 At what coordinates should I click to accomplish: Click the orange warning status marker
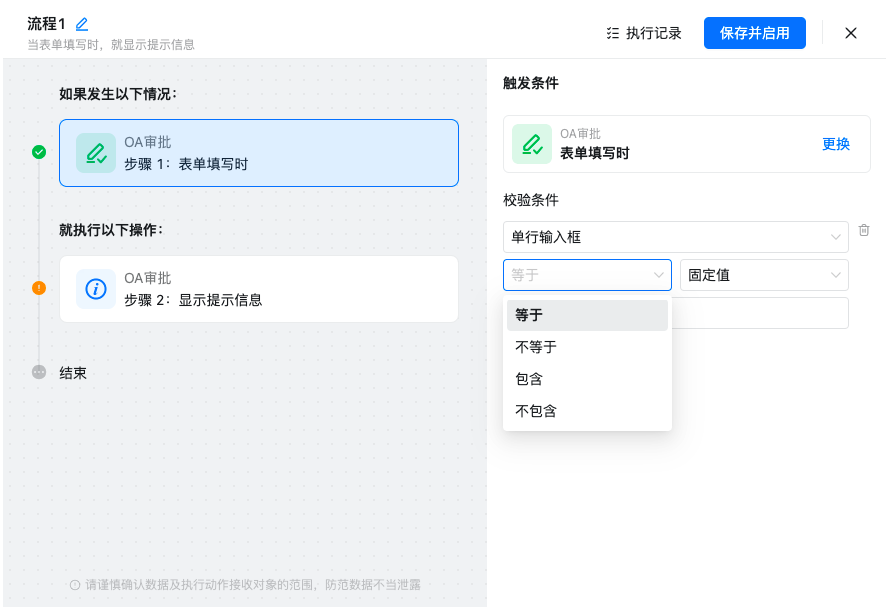[39, 288]
